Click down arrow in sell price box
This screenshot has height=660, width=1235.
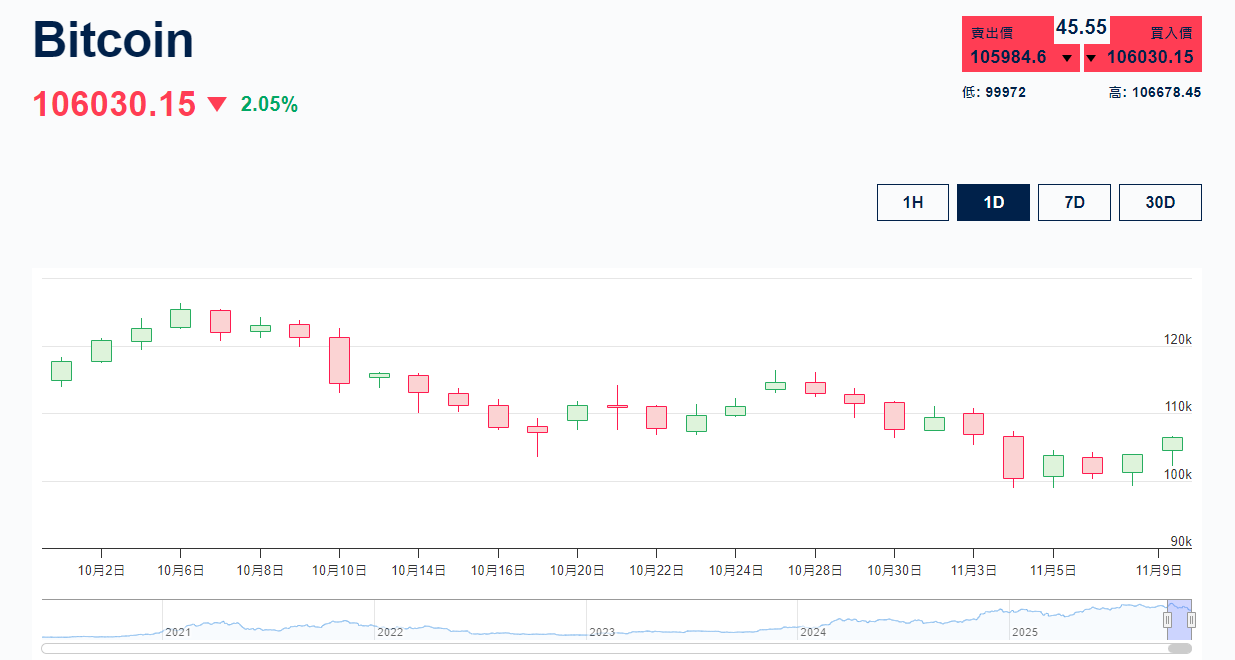coord(1067,58)
